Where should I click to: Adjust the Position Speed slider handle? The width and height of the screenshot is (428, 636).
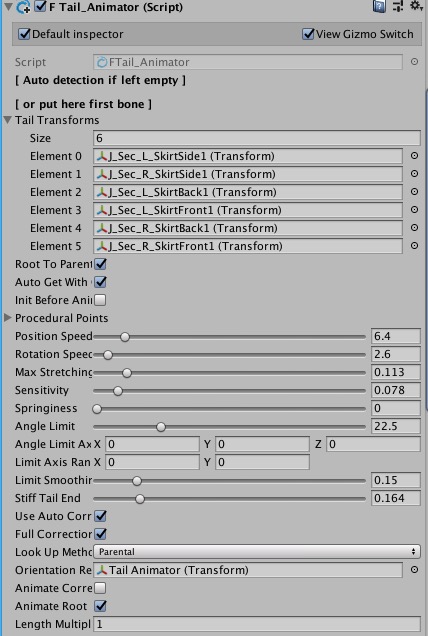point(125,337)
